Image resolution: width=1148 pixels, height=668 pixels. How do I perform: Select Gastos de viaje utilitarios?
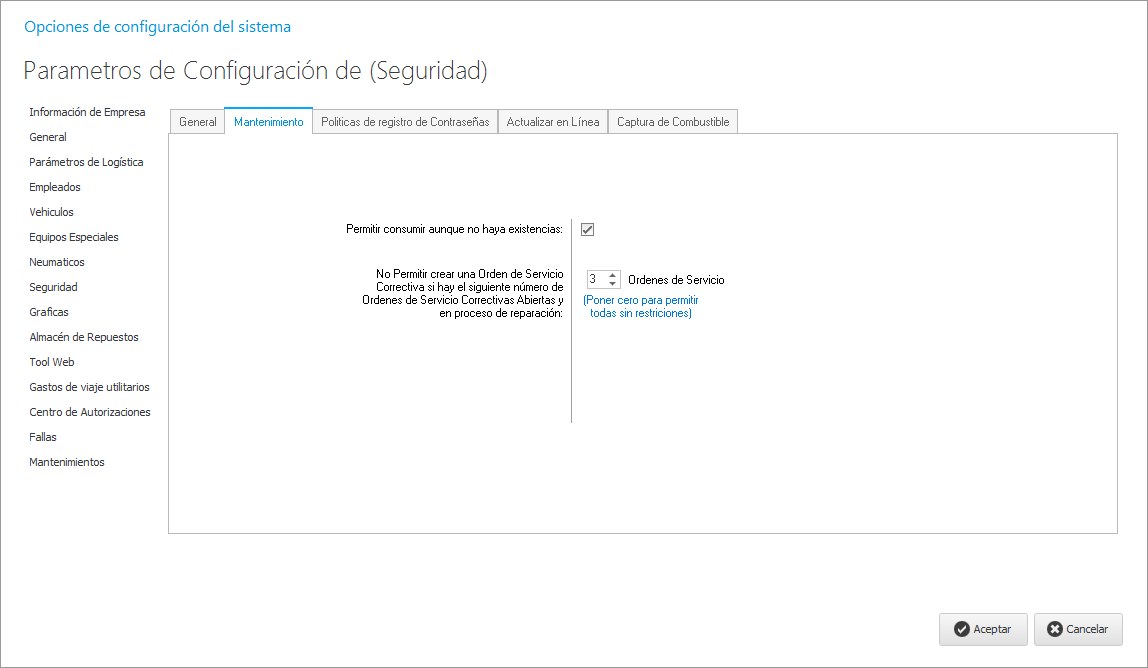[89, 387]
